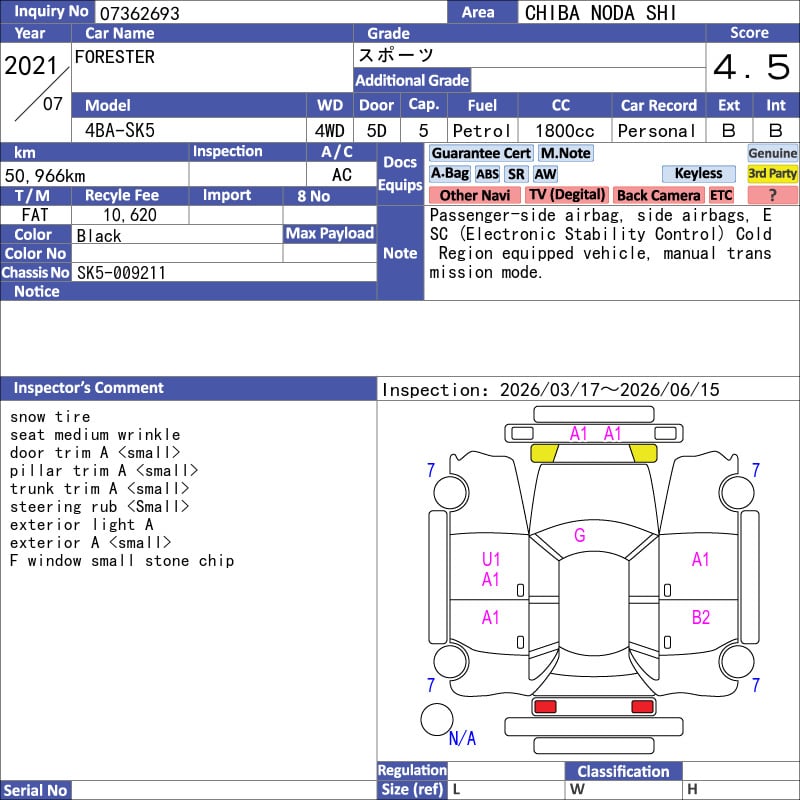Toggle the Back Camera equipment badge
Image resolution: width=800 pixels, height=800 pixels.
pyautogui.click(x=658, y=195)
